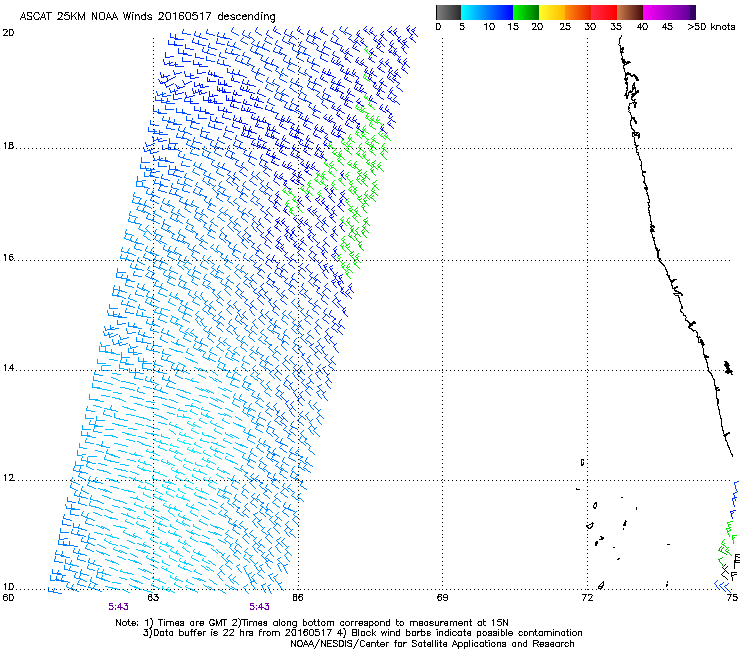
Task: Click the longitude '75' axis label
Action: 732,598
